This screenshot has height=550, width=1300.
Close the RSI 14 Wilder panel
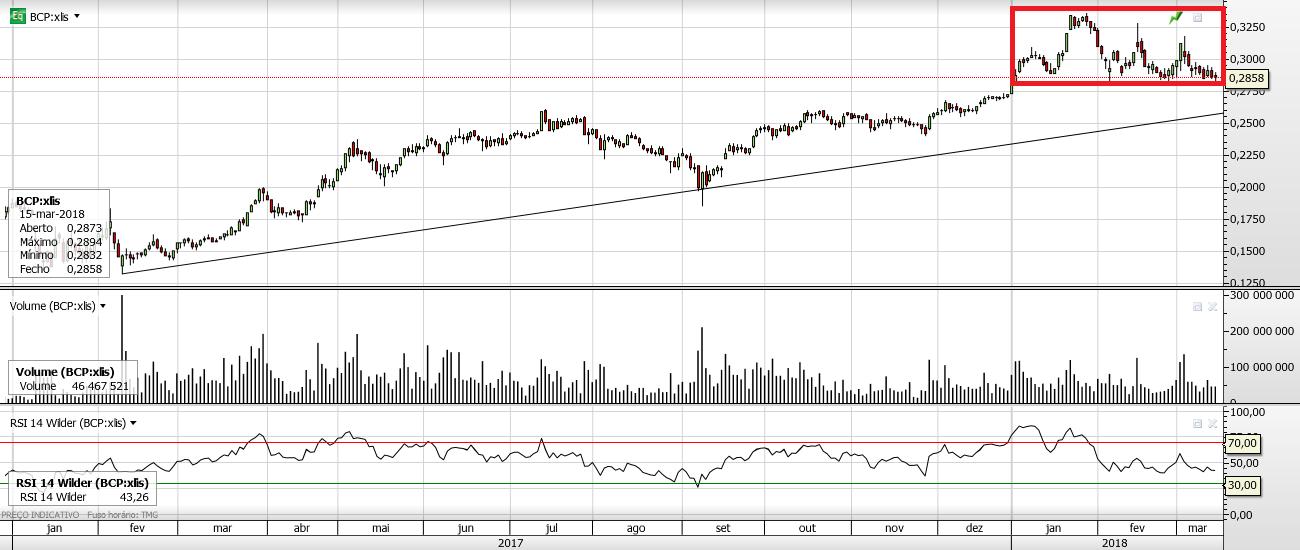tap(1212, 423)
